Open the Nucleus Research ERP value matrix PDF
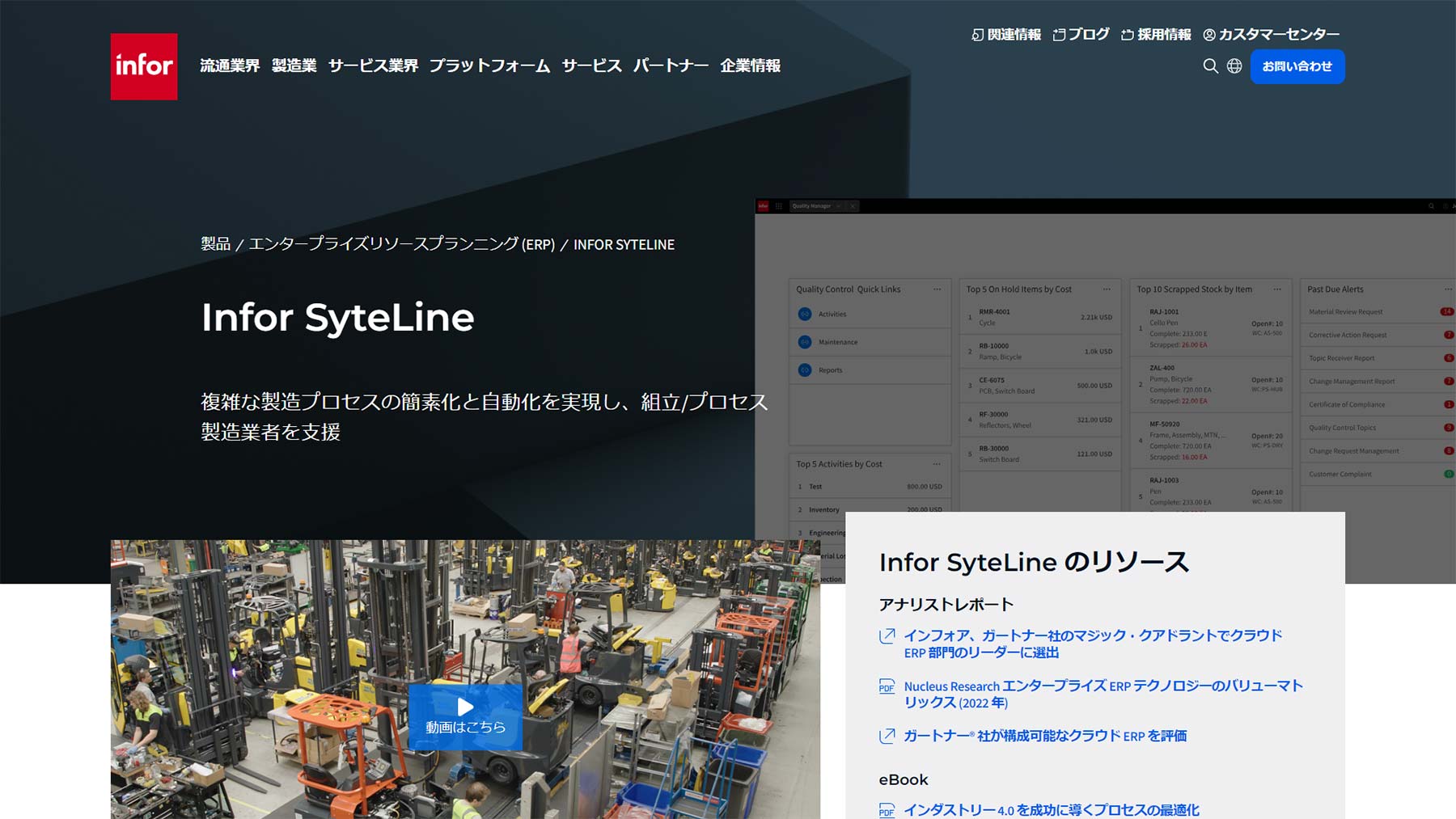The width and height of the screenshot is (1456, 819). (x=1103, y=694)
